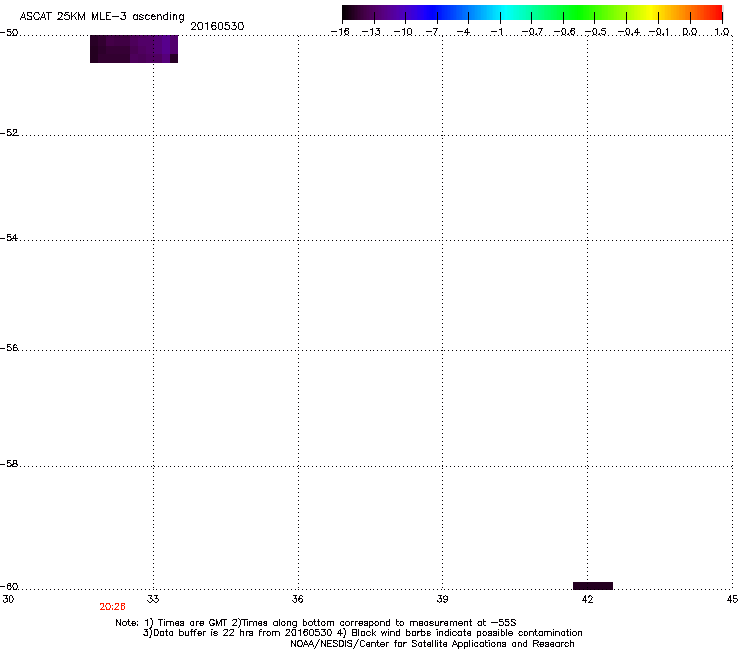
Task: Click the latitude label -50
Action: [x=9, y=33]
